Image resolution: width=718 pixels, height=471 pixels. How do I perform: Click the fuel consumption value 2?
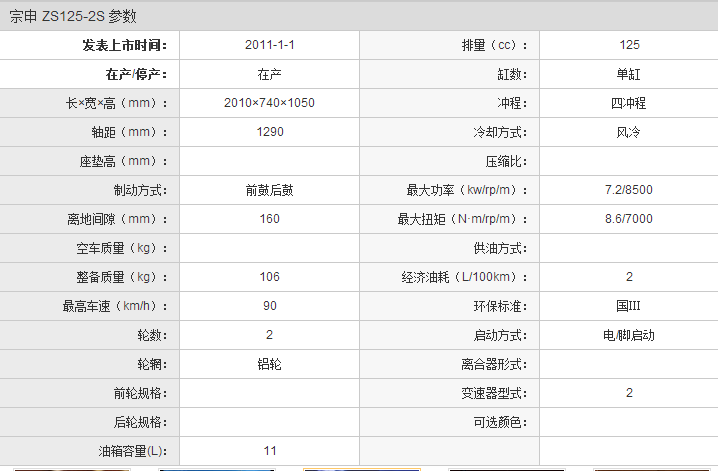pos(629,277)
